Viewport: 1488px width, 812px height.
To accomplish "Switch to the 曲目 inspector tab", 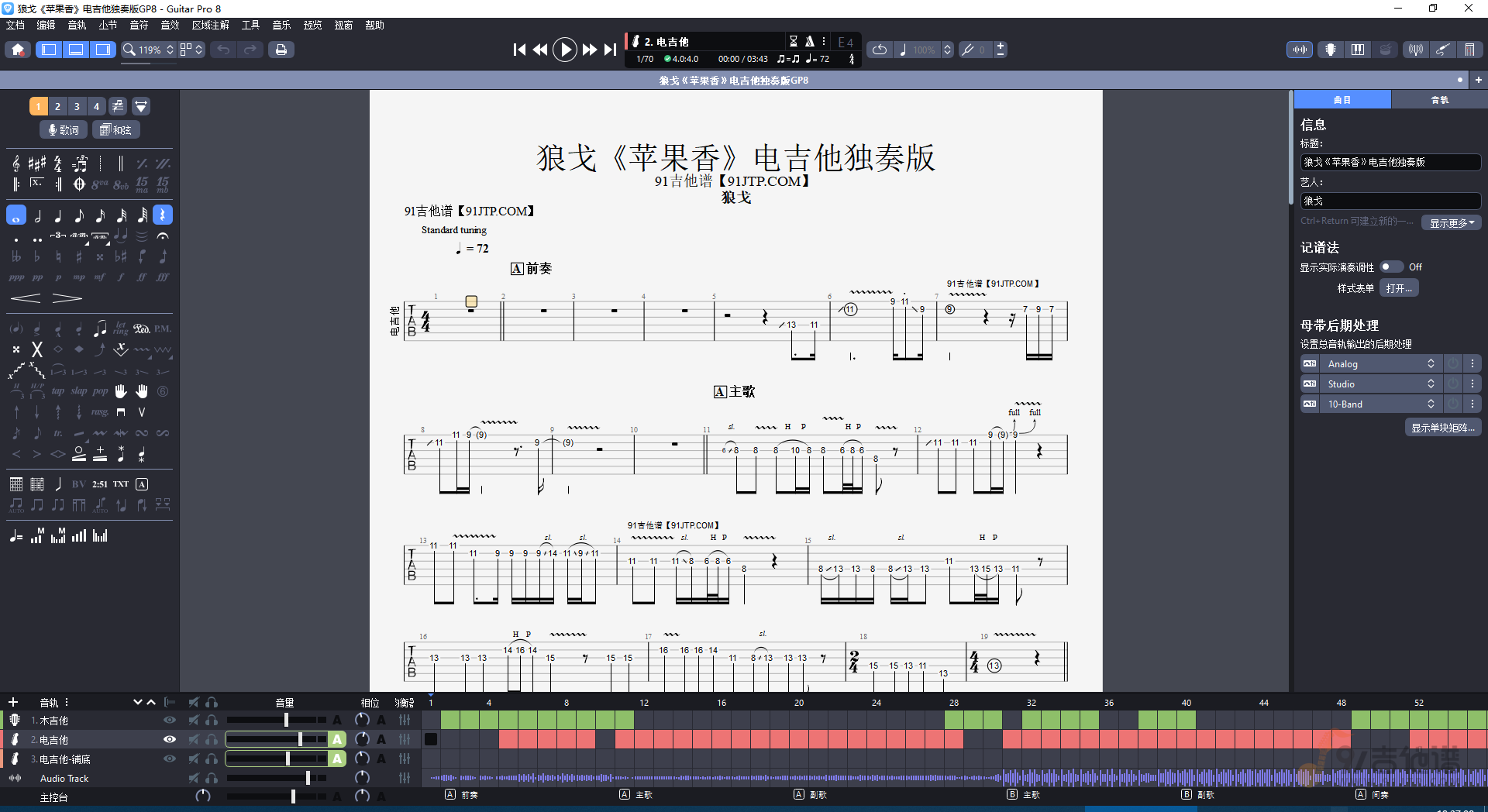I will 1342,100.
